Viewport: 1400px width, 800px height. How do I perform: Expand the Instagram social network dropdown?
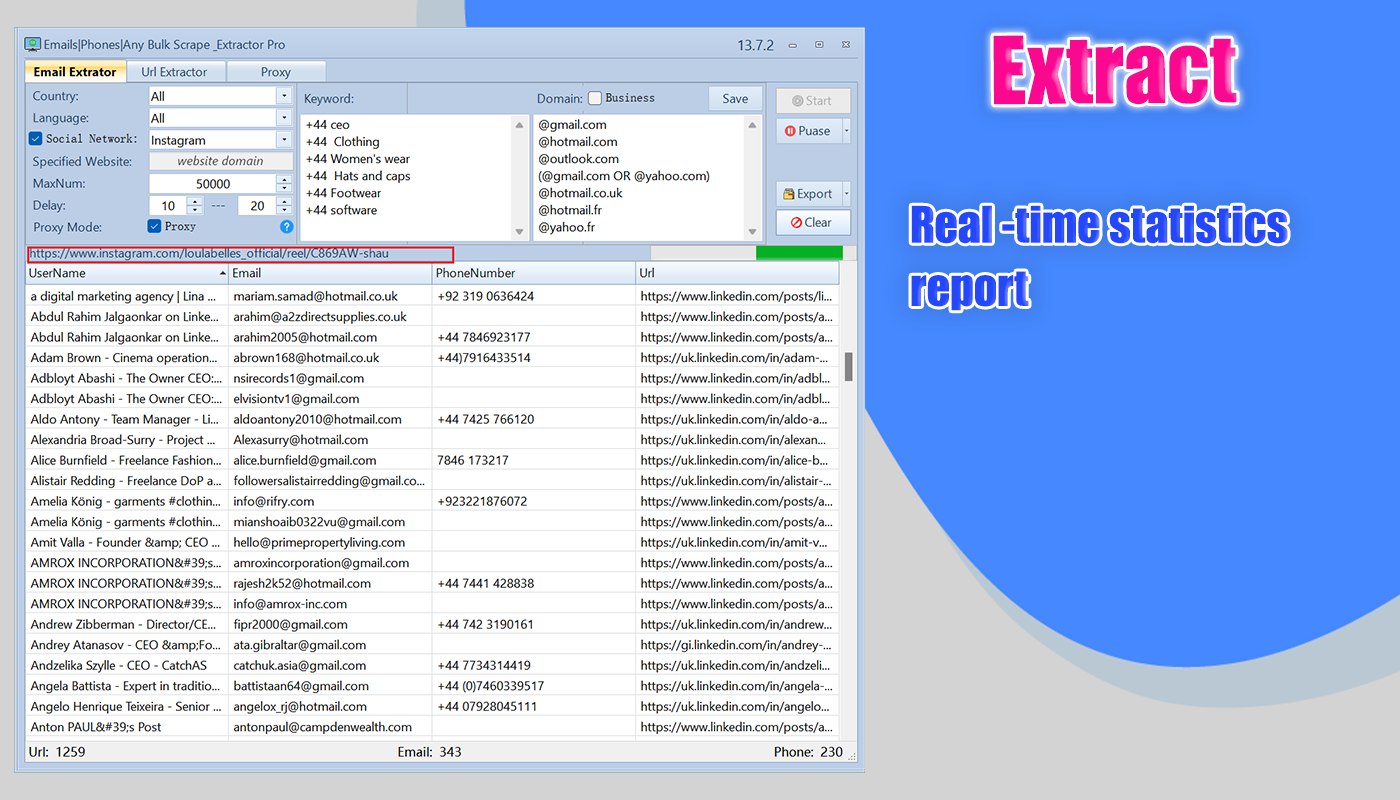click(x=284, y=140)
